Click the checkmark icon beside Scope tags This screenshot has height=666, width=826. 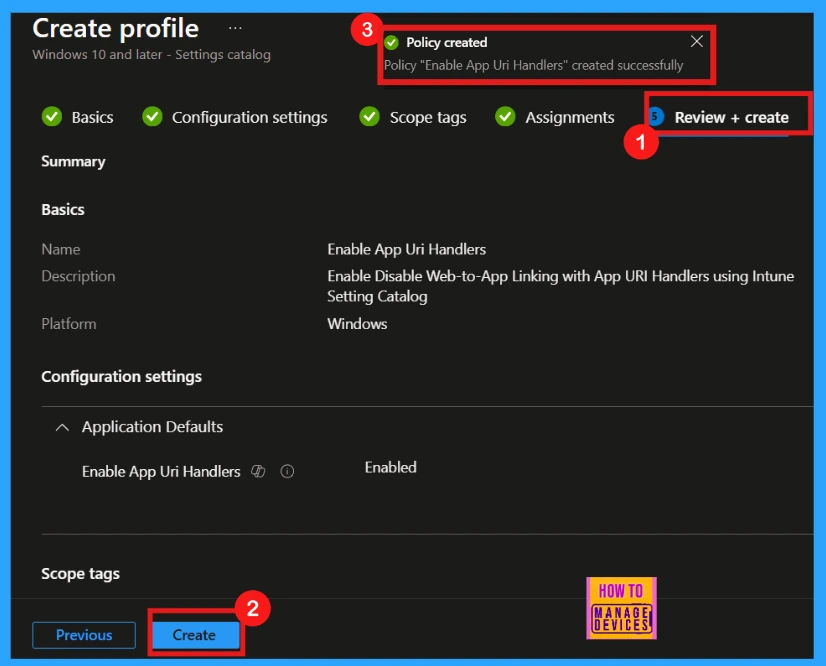(x=369, y=116)
